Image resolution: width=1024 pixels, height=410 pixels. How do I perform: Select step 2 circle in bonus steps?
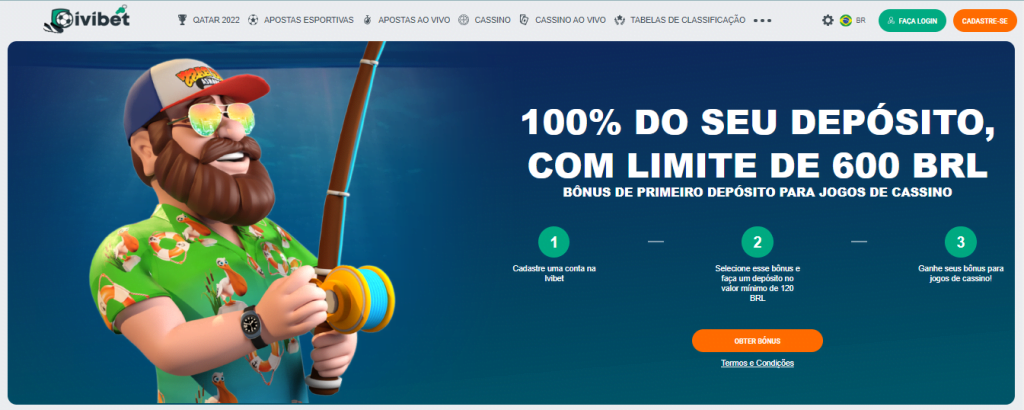pos(758,242)
